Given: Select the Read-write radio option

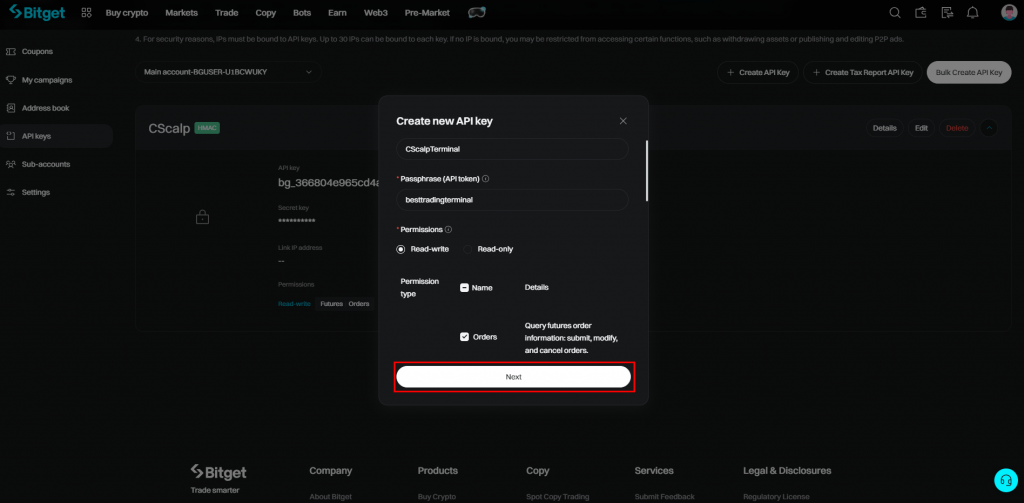Looking at the screenshot, I should [x=402, y=249].
